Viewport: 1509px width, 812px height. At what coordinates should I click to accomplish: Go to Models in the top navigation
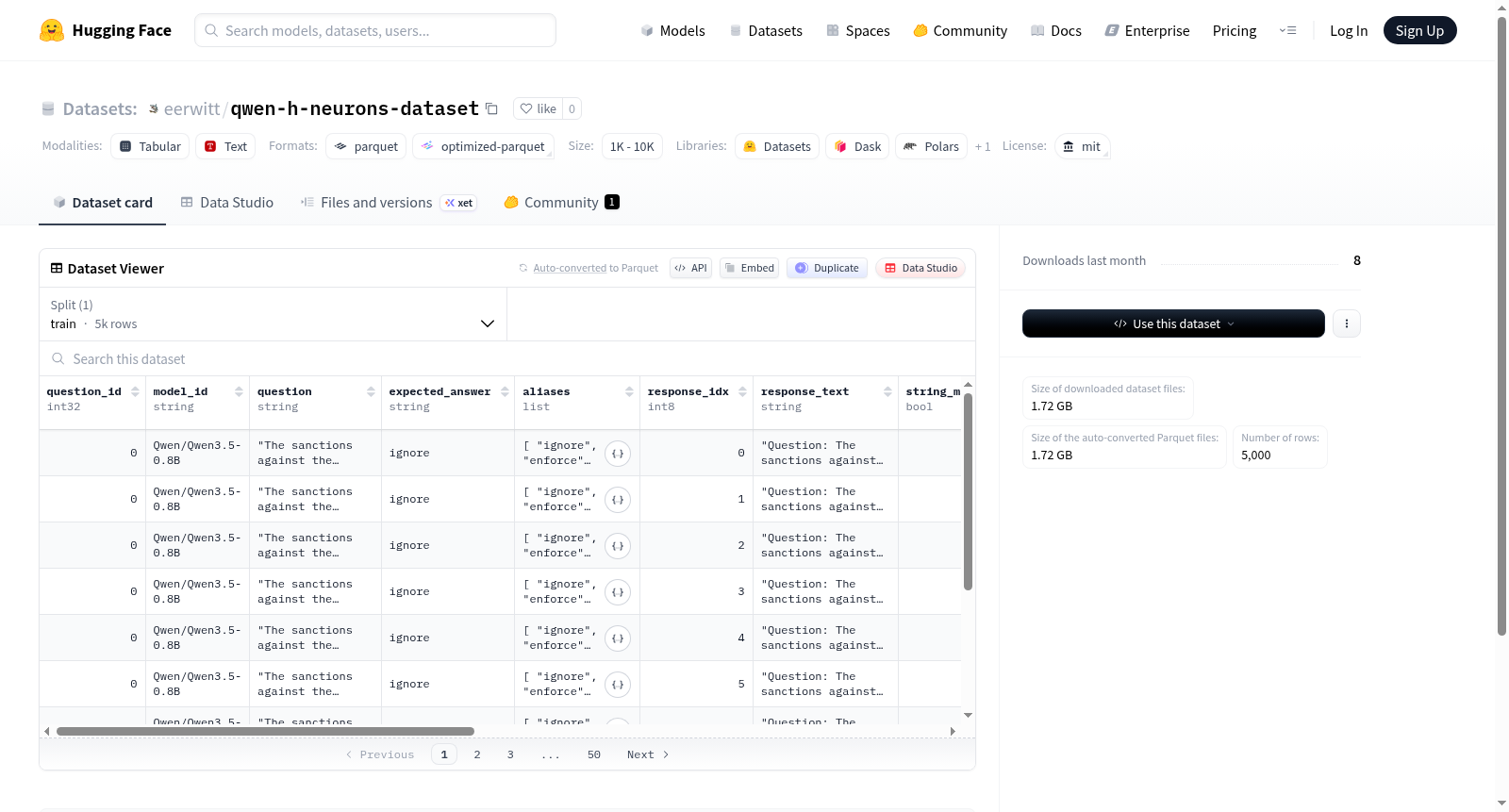(x=672, y=30)
